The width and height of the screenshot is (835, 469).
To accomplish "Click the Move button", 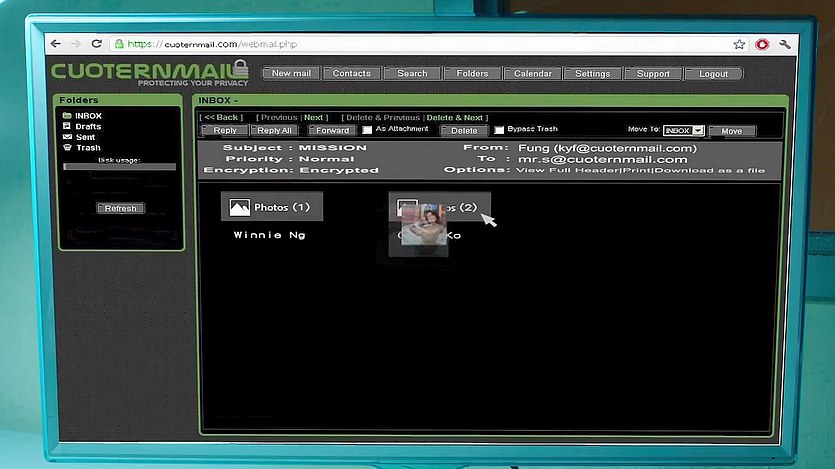I will pos(732,131).
